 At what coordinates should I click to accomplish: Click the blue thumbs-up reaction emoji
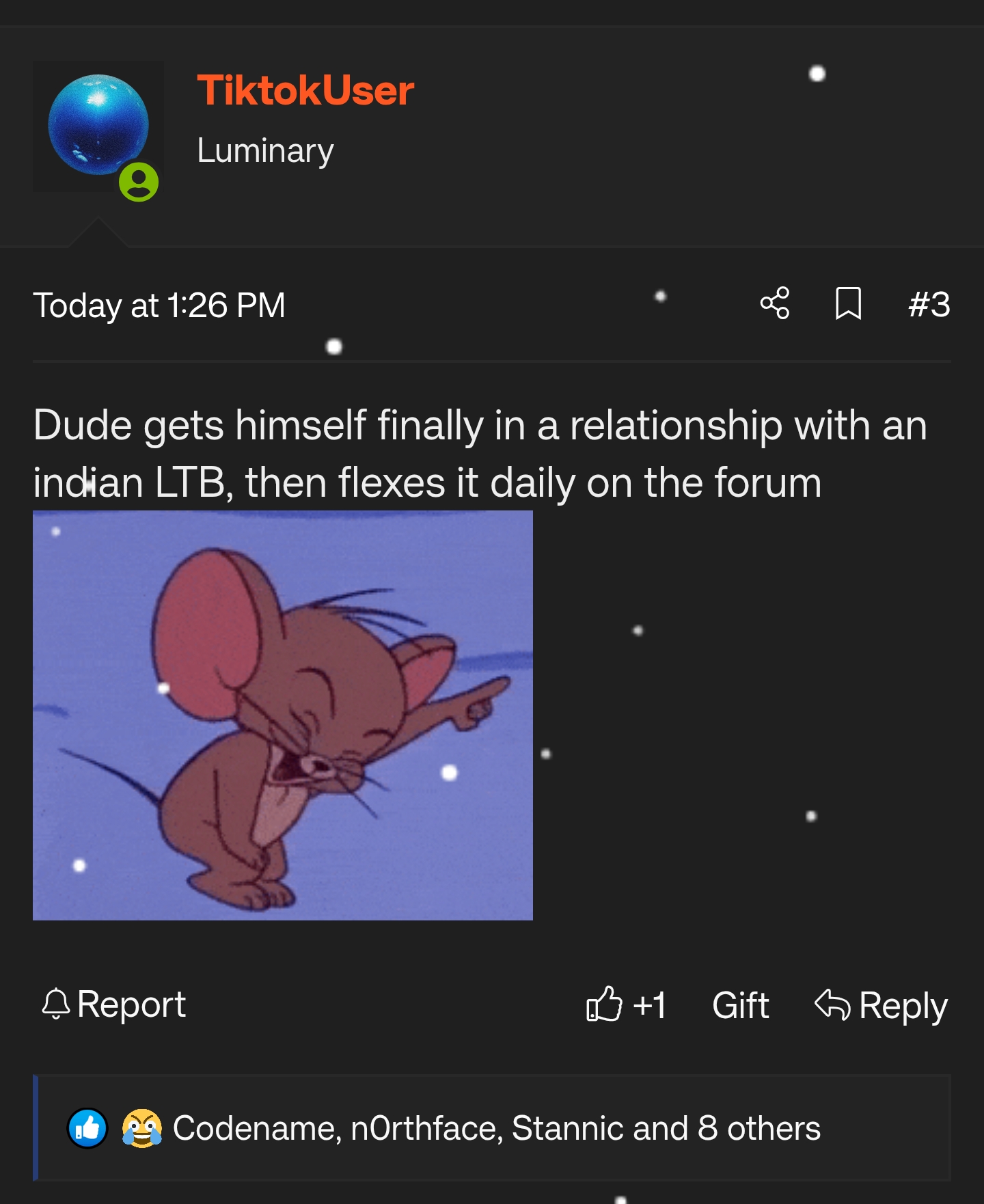point(87,1128)
